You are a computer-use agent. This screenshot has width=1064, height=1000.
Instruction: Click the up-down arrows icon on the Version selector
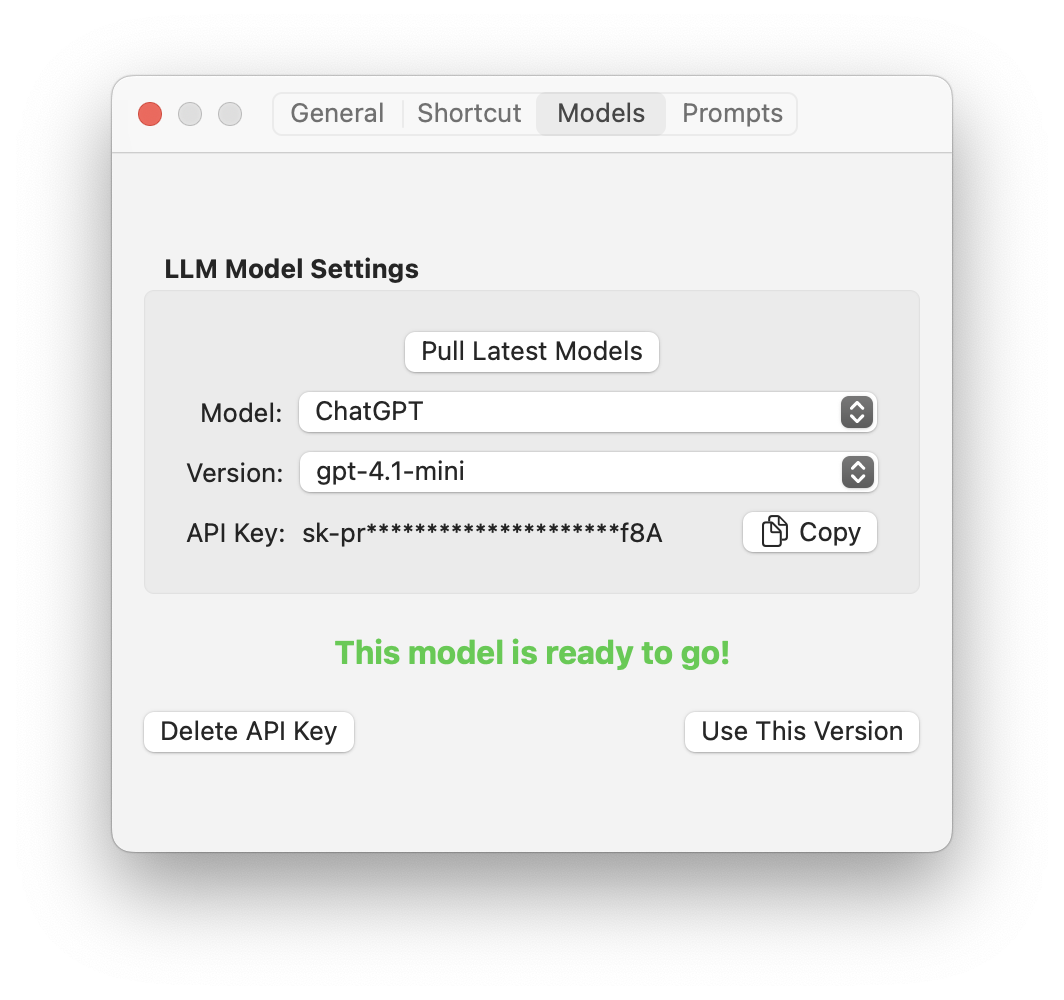[858, 472]
